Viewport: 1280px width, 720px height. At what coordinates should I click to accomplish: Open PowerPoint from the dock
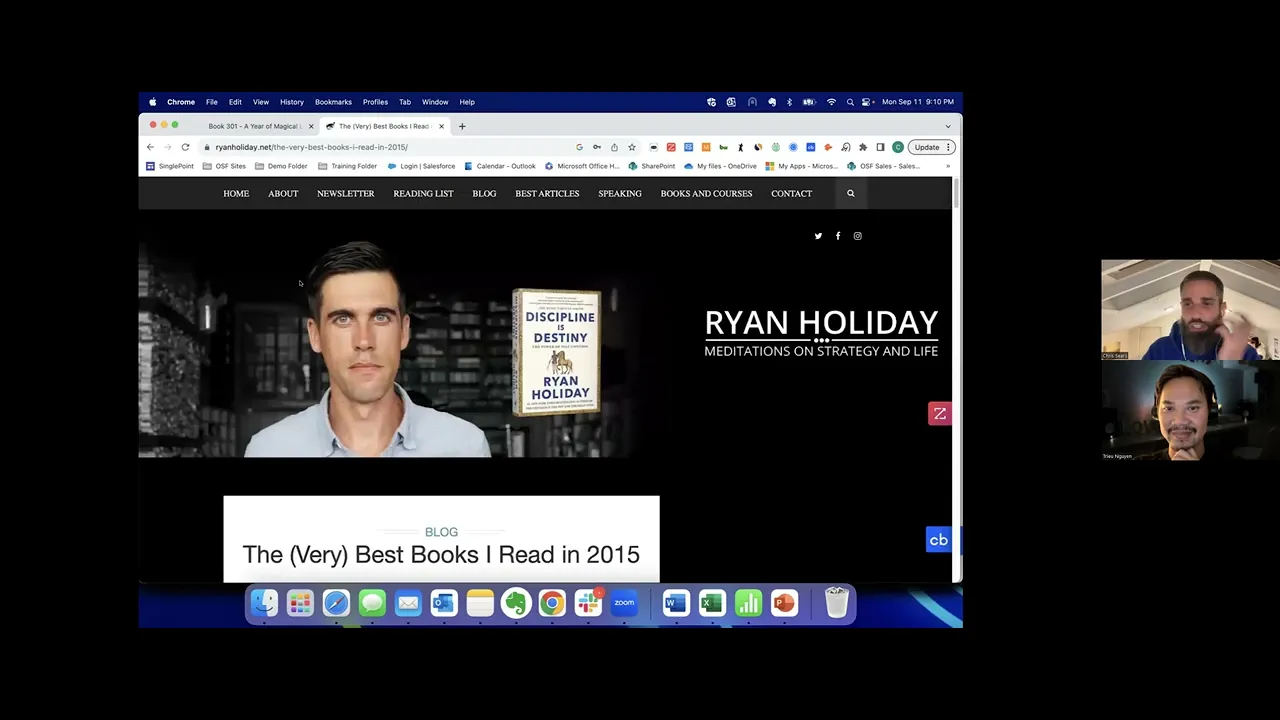(784, 603)
